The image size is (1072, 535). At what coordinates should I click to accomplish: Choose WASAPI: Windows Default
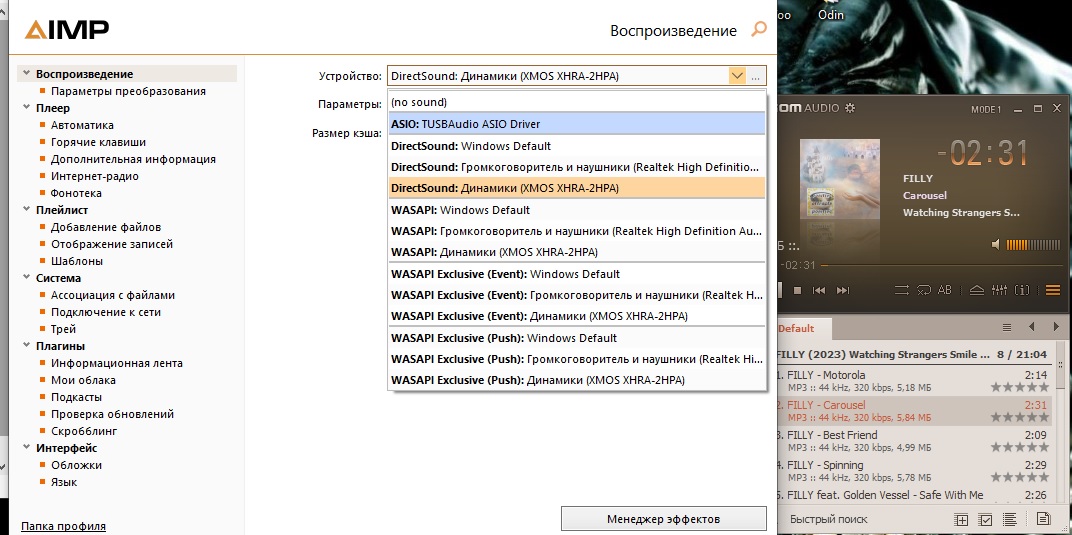click(x=576, y=210)
